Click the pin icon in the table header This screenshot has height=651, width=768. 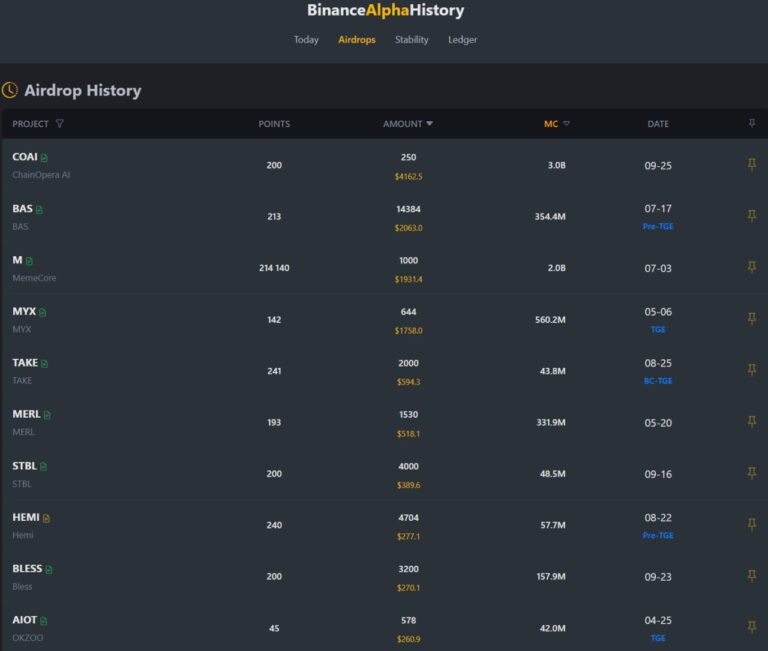pos(752,124)
